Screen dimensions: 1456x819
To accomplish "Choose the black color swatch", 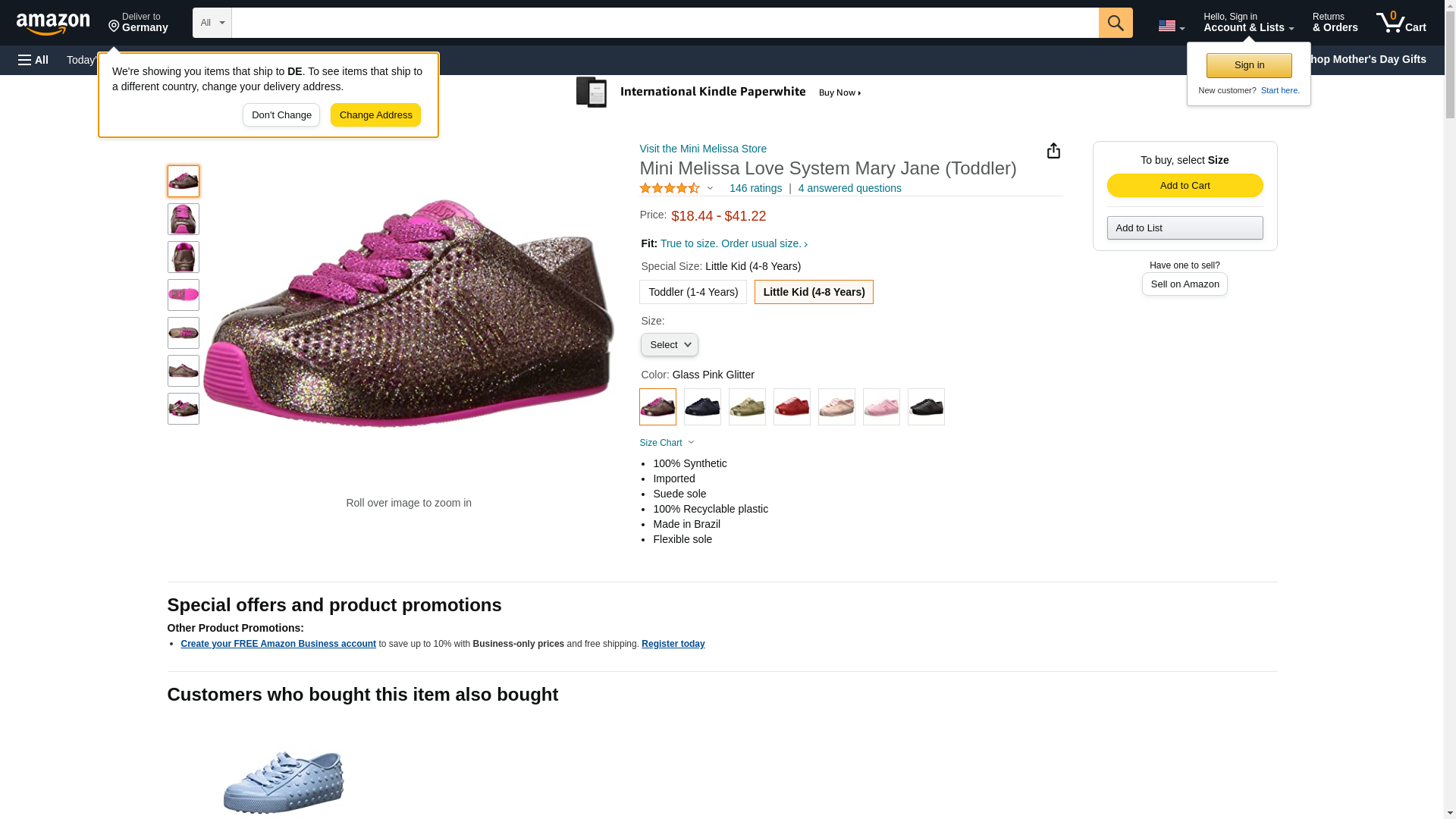I will [x=926, y=407].
